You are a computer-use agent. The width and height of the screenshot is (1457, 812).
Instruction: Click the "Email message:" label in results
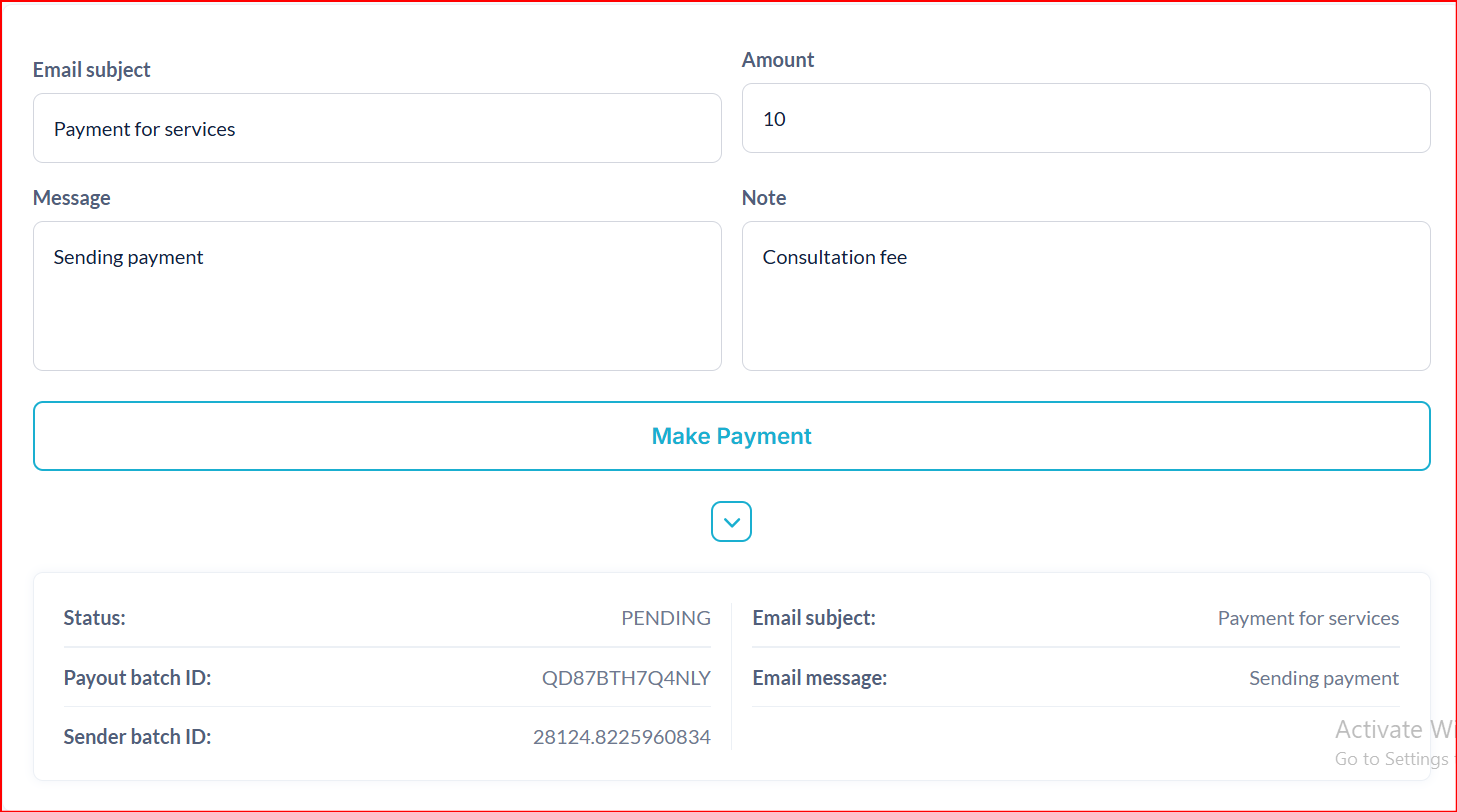(820, 678)
